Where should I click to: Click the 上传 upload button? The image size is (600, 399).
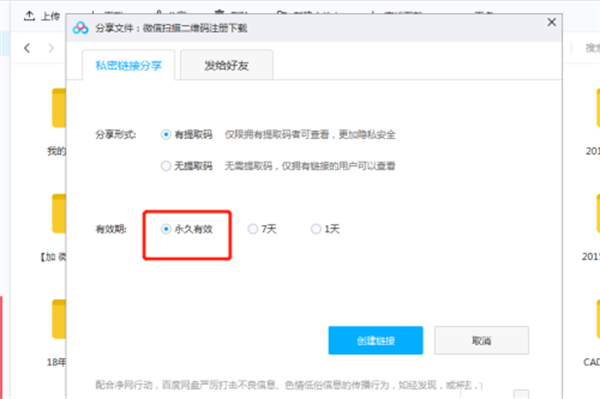pos(42,16)
